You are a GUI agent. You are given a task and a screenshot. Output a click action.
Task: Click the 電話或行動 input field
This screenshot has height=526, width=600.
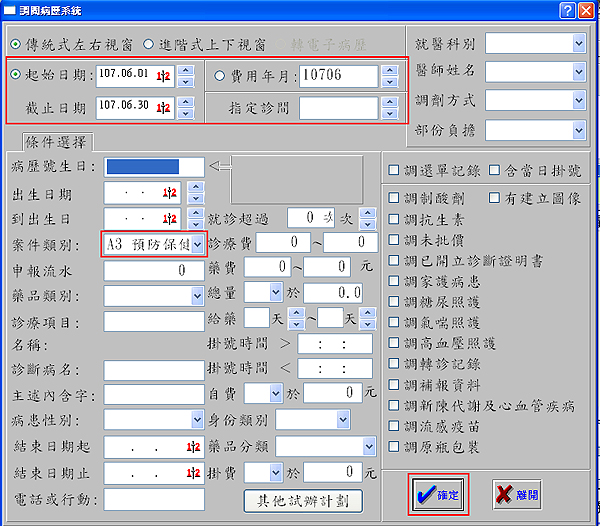click(153, 499)
